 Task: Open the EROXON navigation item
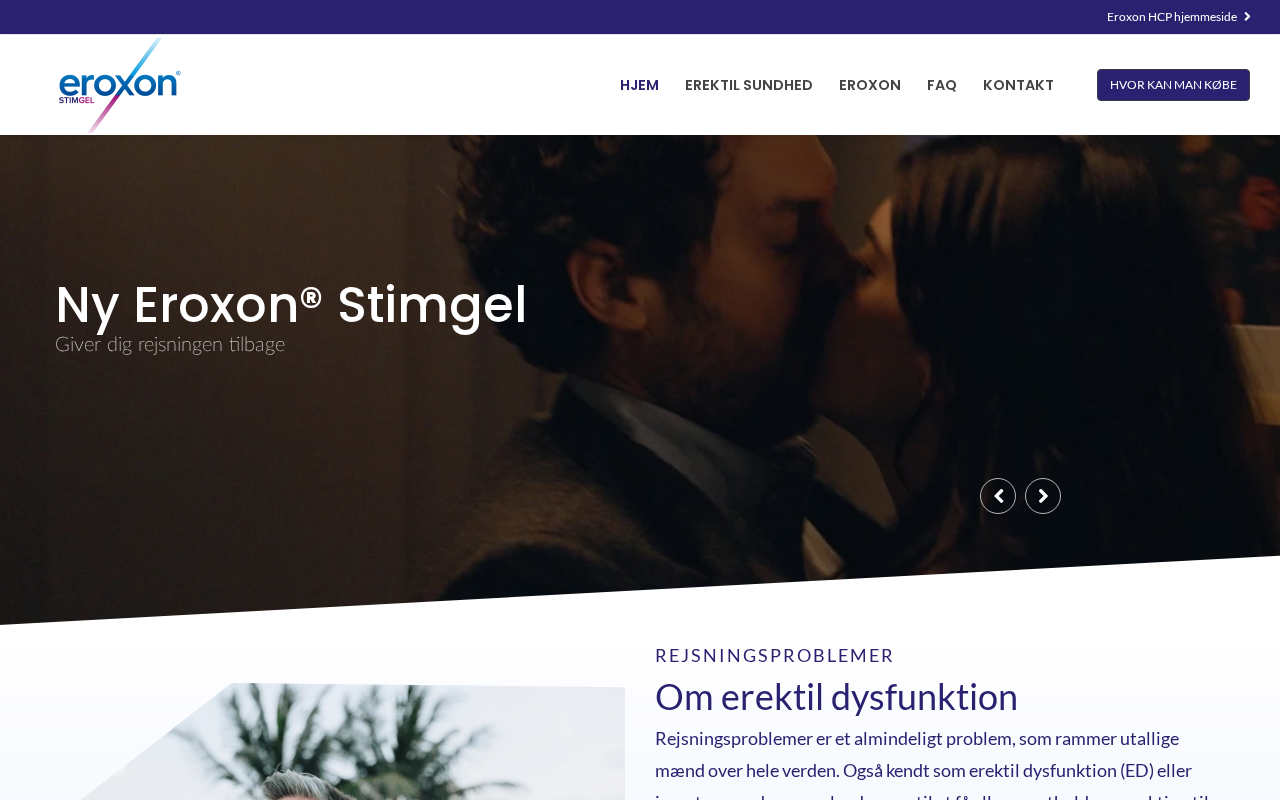pyautogui.click(x=870, y=85)
